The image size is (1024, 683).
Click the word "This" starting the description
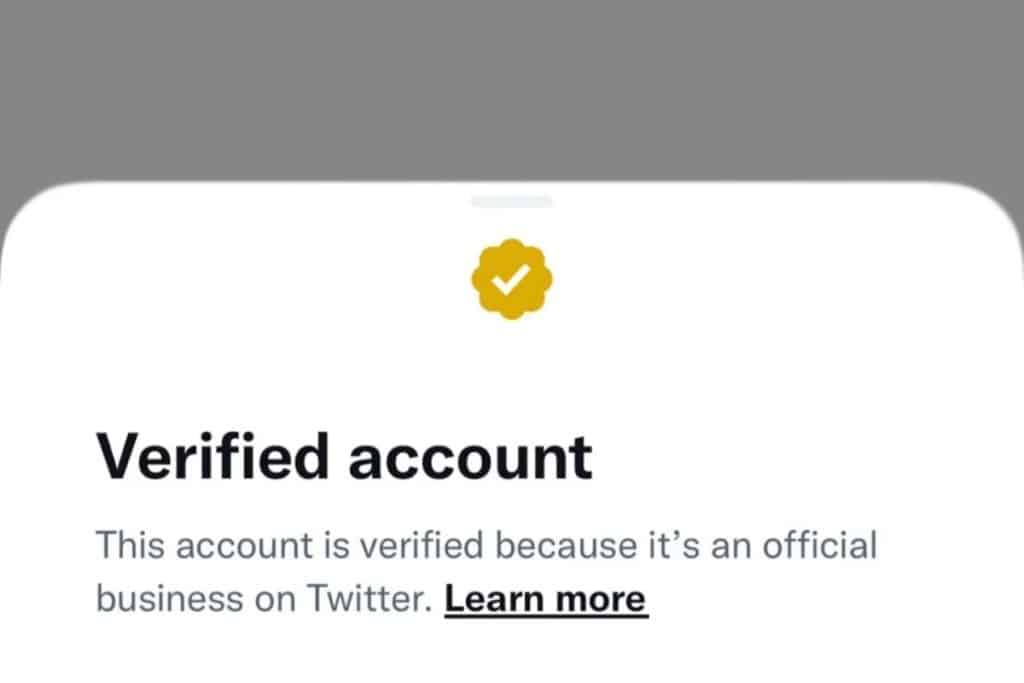point(127,546)
